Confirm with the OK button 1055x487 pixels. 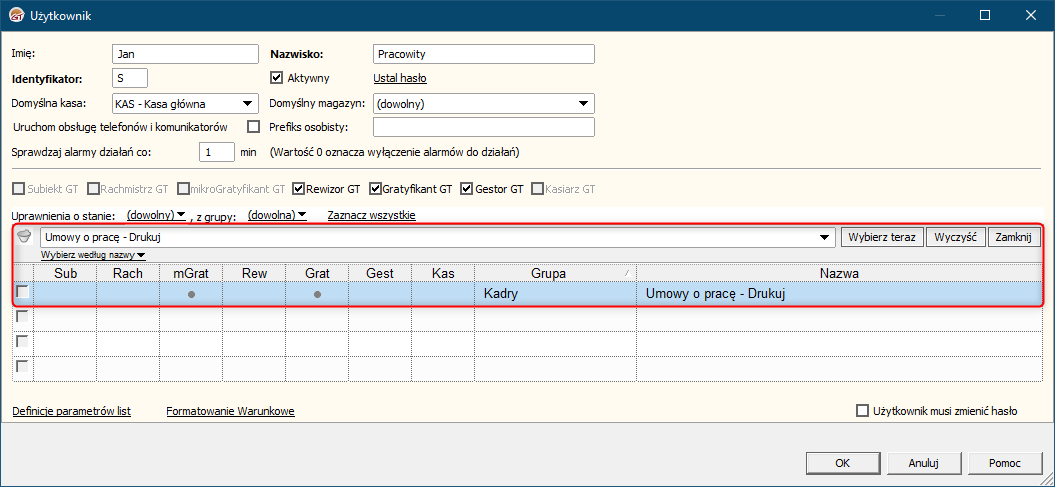coord(842,463)
